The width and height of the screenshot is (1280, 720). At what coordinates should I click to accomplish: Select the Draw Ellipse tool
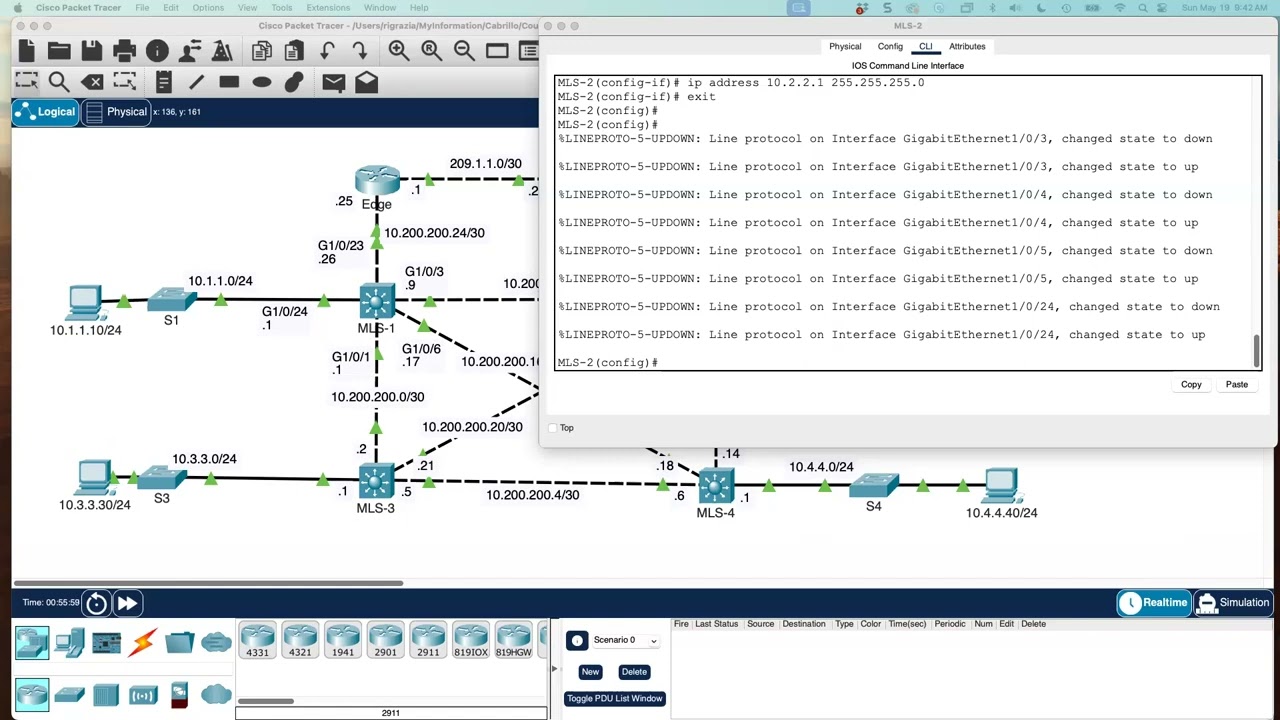click(262, 82)
